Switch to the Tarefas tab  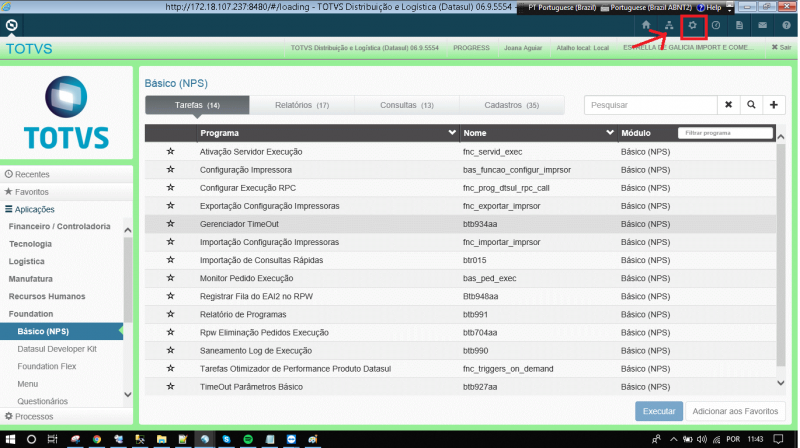(x=197, y=105)
